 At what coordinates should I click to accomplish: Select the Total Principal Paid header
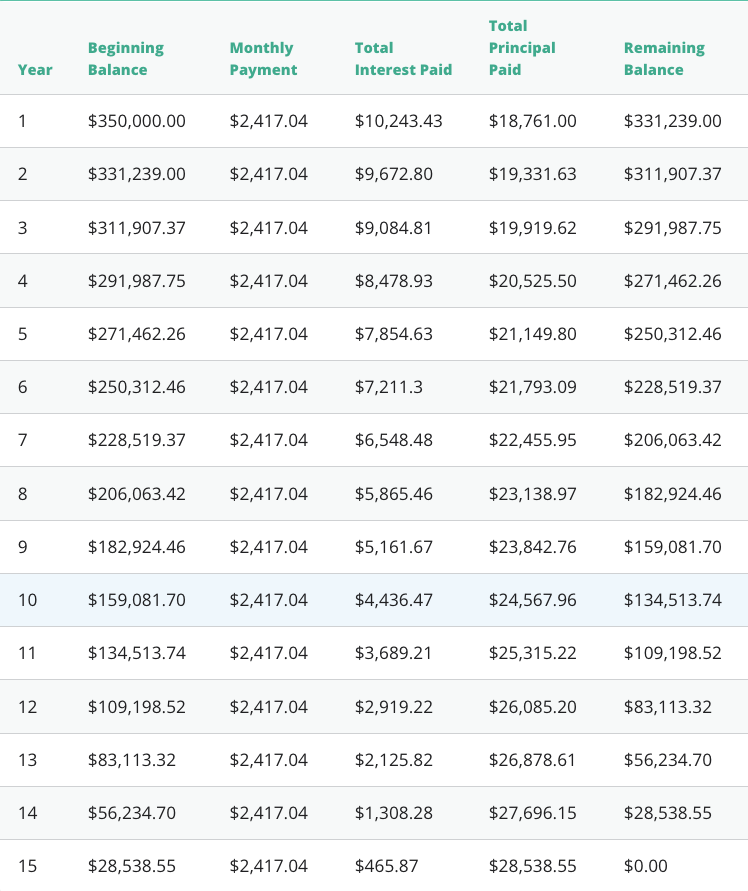click(x=522, y=48)
